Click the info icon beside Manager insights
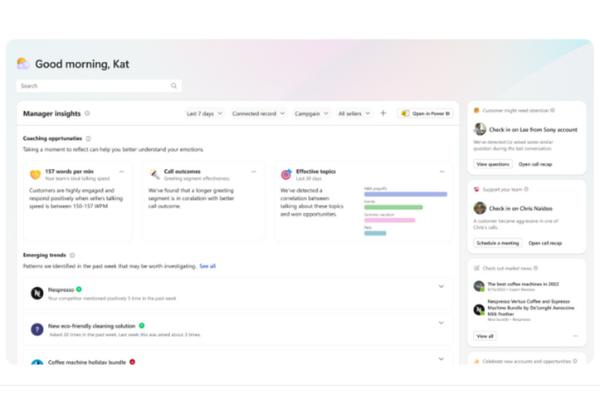Image resolution: width=600 pixels, height=420 pixels. coord(87,113)
